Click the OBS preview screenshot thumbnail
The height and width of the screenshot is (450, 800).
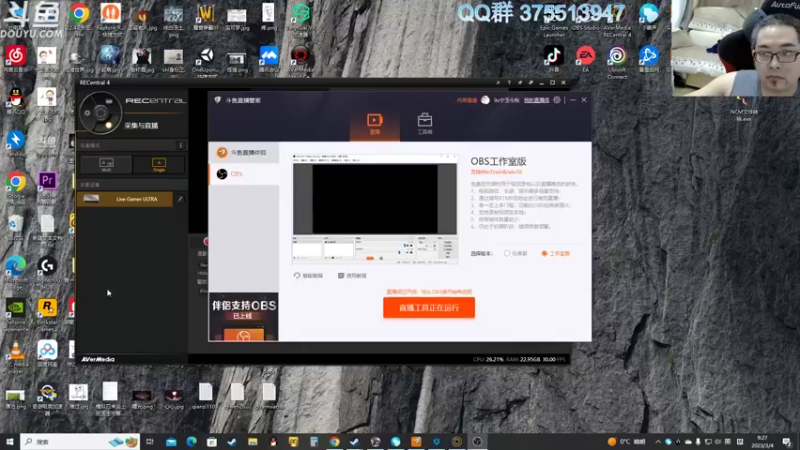point(375,209)
